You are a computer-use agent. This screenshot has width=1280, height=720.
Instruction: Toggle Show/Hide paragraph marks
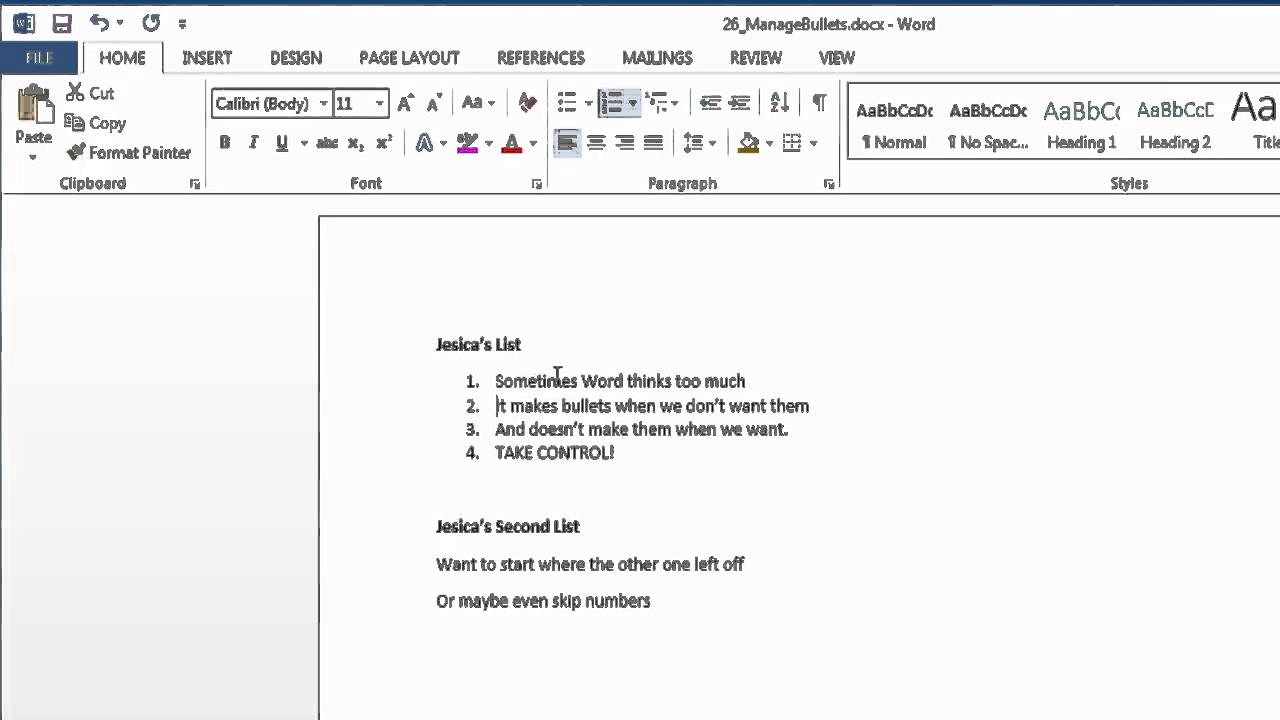(819, 103)
